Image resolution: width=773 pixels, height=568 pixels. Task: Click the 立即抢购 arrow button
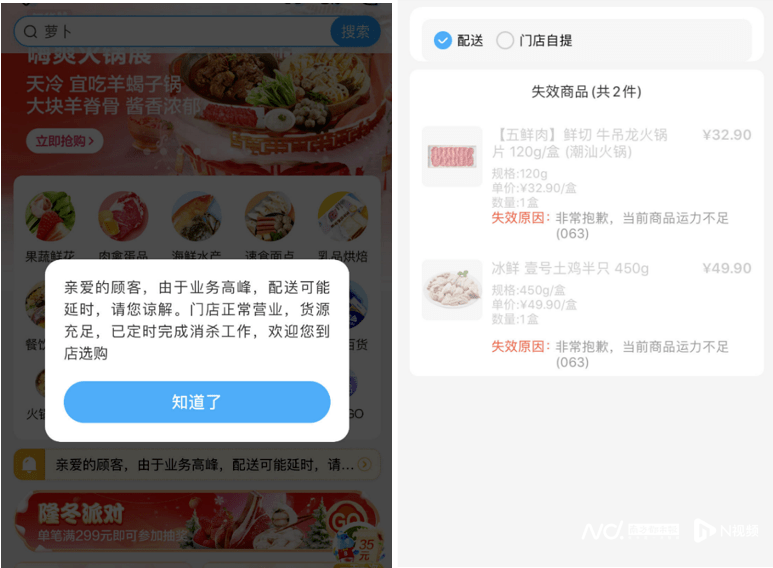coord(65,141)
